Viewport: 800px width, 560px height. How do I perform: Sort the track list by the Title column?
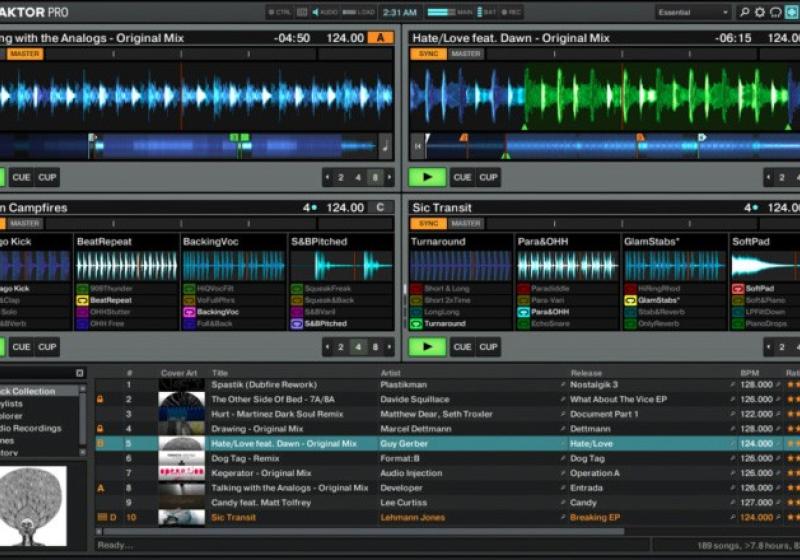pyautogui.click(x=220, y=373)
